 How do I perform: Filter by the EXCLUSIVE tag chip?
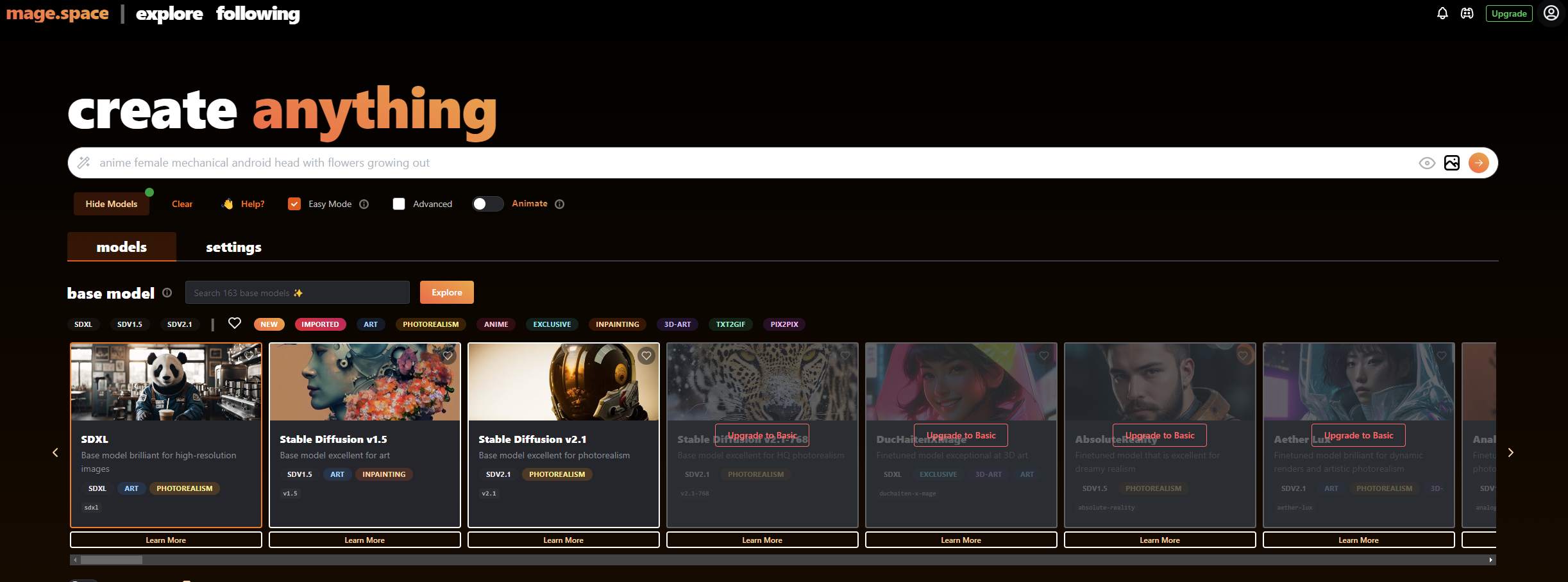tap(552, 324)
